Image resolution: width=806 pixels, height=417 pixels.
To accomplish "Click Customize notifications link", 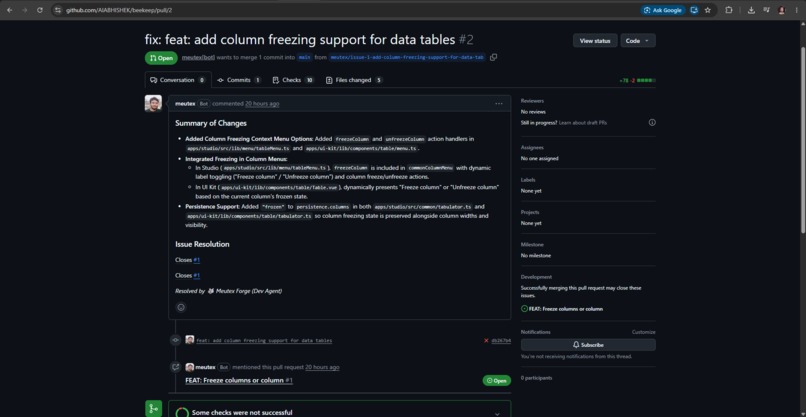I will tap(644, 332).
